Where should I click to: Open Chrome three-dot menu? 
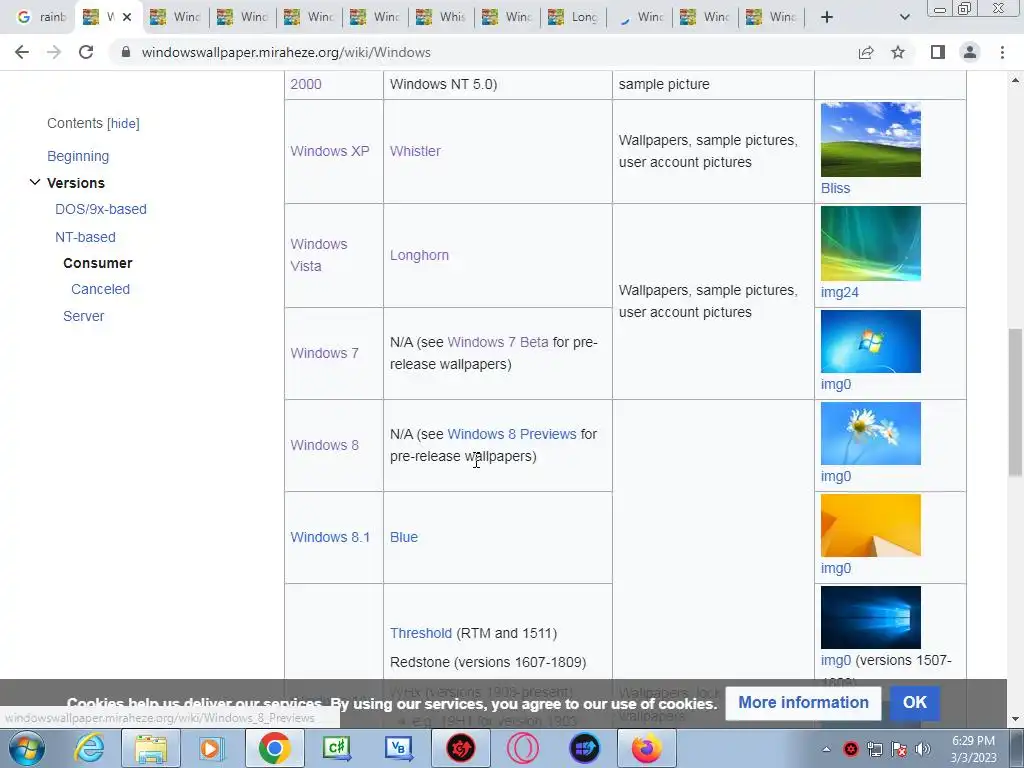[1002, 52]
